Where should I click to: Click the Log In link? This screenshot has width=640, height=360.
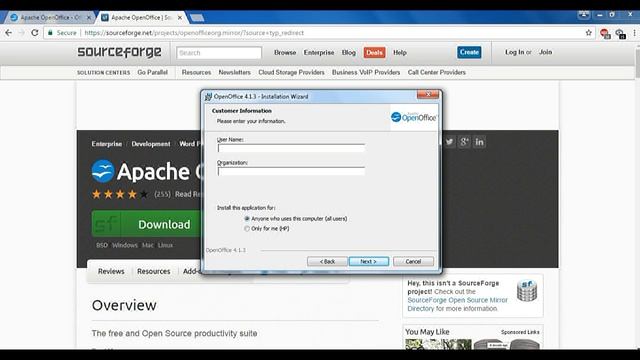(514, 52)
